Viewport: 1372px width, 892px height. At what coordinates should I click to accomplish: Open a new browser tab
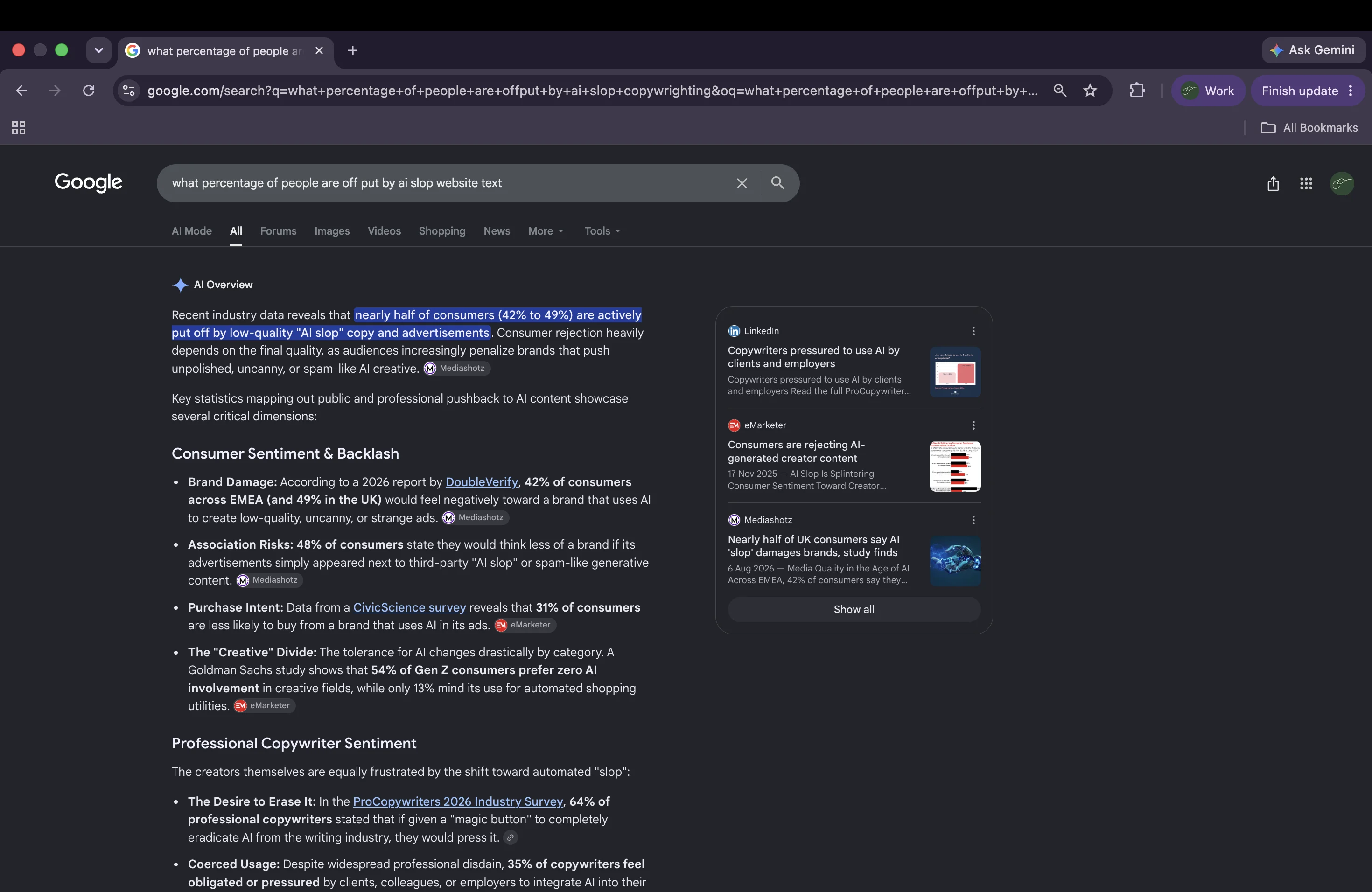point(353,51)
